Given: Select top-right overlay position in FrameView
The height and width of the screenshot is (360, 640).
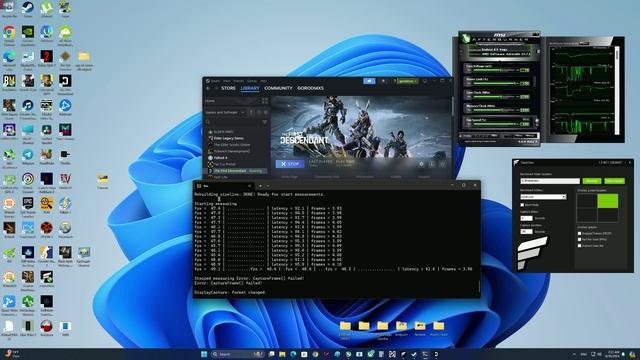Looking at the screenshot, I should click(608, 201).
